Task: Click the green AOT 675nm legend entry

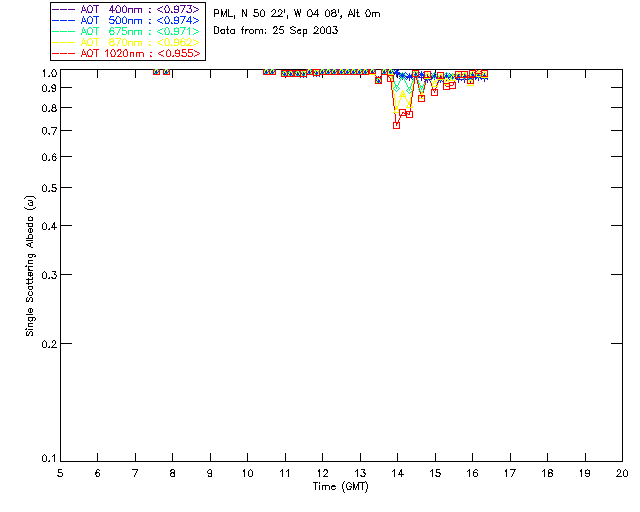Action: click(127, 31)
